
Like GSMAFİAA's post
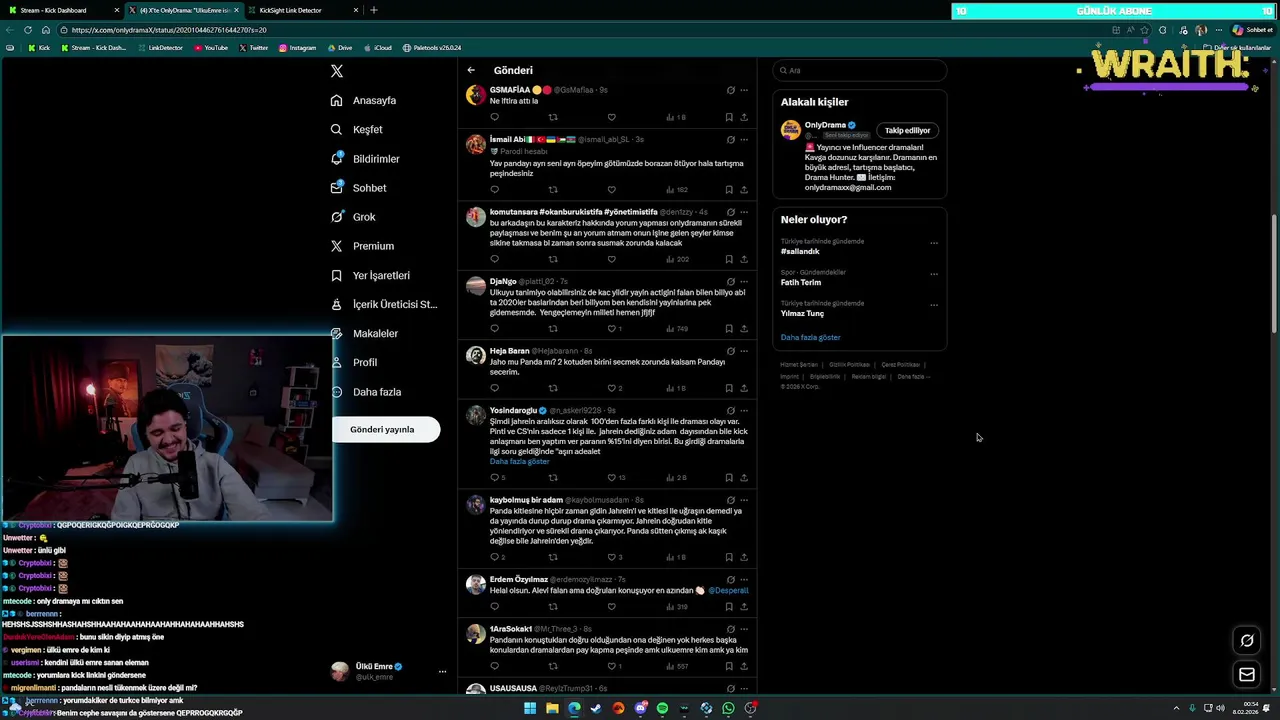tap(612, 117)
